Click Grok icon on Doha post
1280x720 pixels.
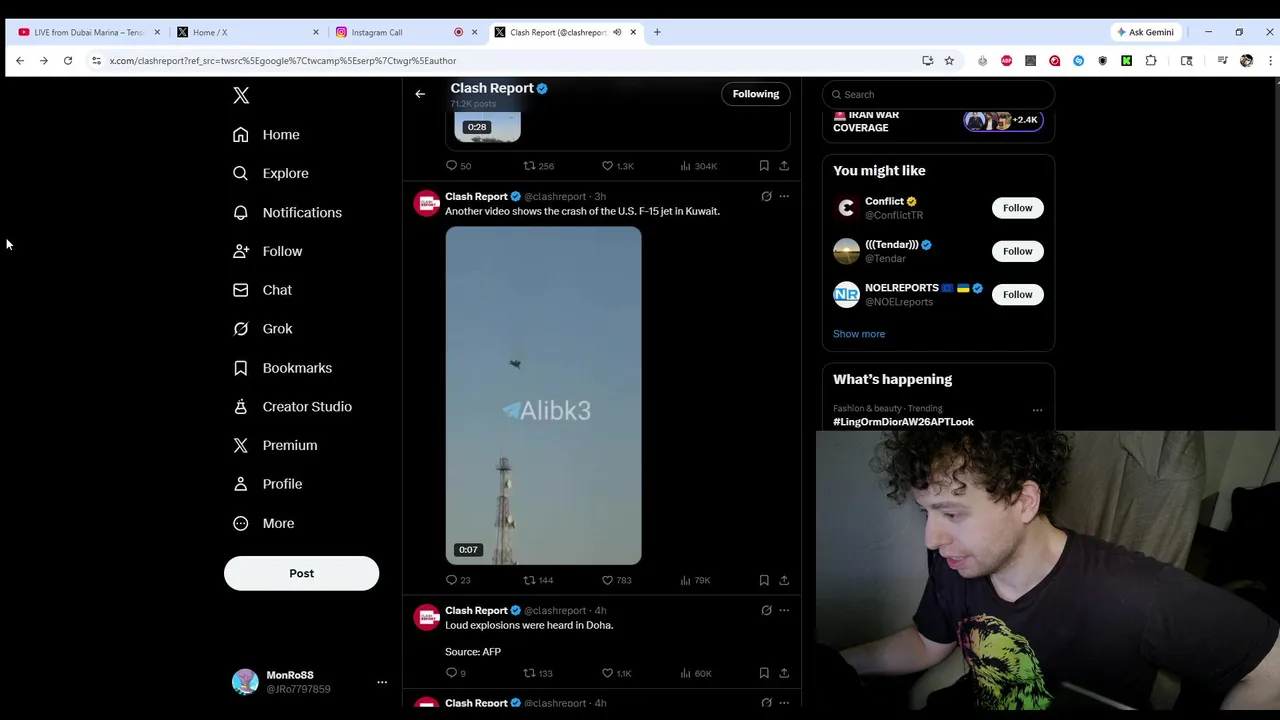pyautogui.click(x=766, y=610)
